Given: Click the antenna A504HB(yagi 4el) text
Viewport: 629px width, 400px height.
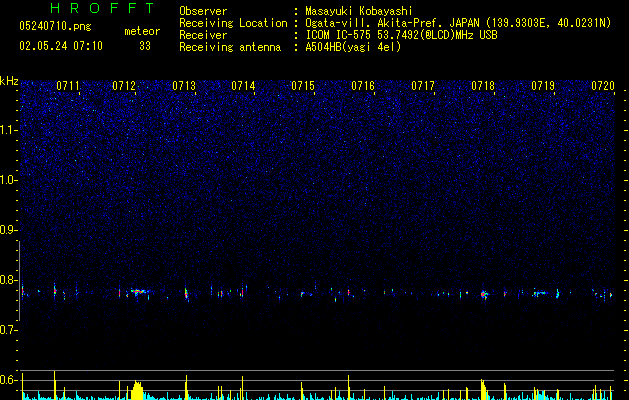Looking at the screenshot, I should coord(353,47).
